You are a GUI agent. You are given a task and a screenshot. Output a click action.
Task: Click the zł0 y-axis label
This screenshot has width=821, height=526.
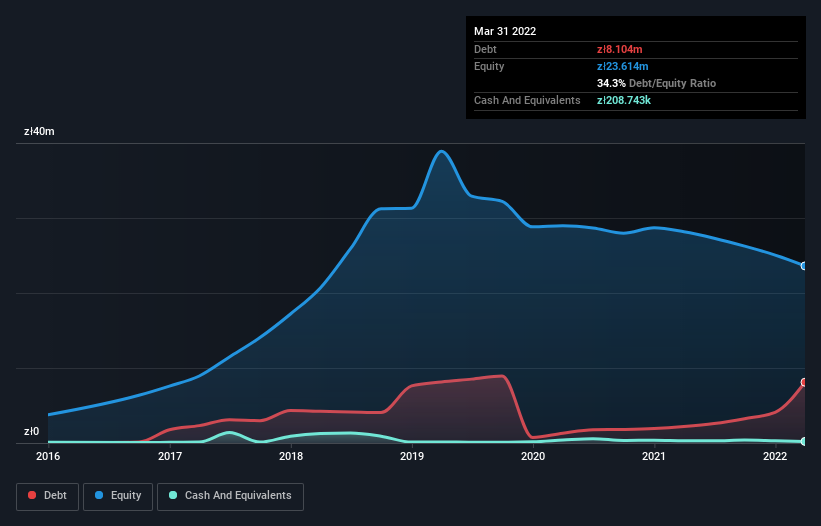[31, 431]
